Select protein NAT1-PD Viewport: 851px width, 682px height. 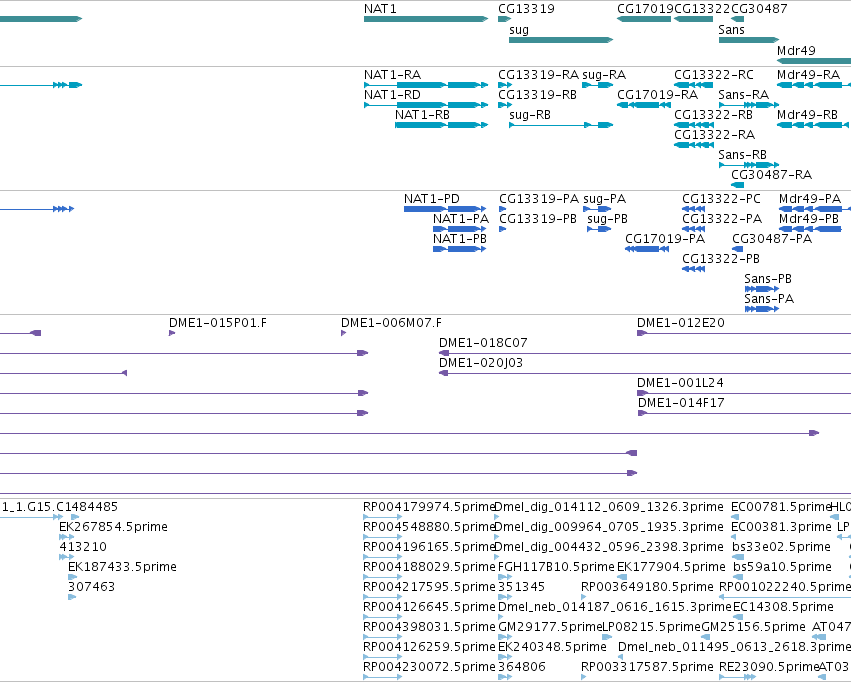click(445, 209)
